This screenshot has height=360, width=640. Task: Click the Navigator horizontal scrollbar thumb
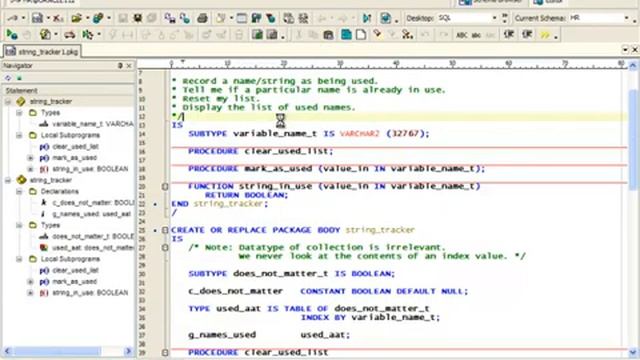point(57,351)
